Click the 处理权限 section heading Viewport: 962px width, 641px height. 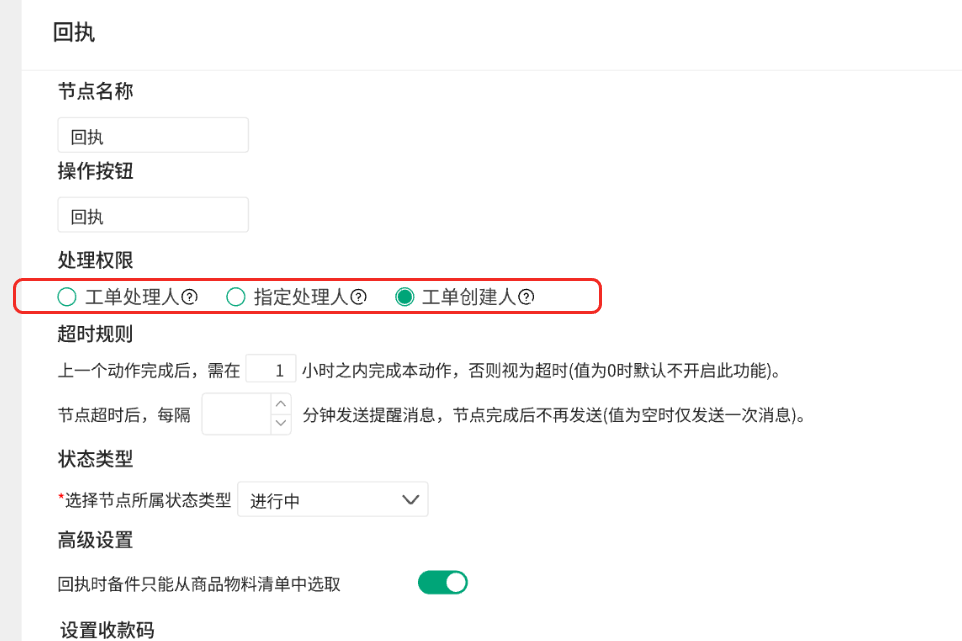coord(95,260)
